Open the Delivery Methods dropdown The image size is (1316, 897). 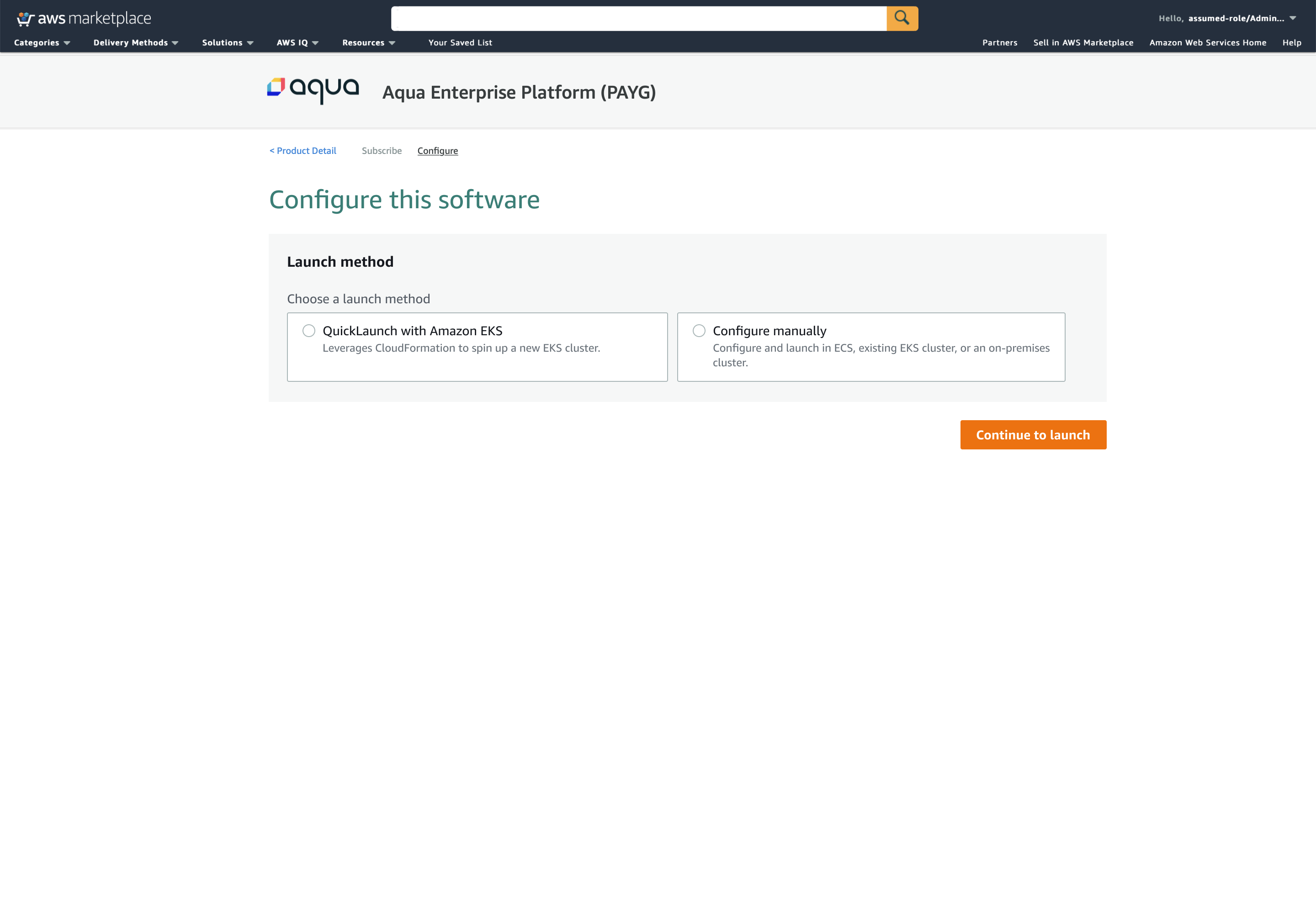[x=136, y=42]
